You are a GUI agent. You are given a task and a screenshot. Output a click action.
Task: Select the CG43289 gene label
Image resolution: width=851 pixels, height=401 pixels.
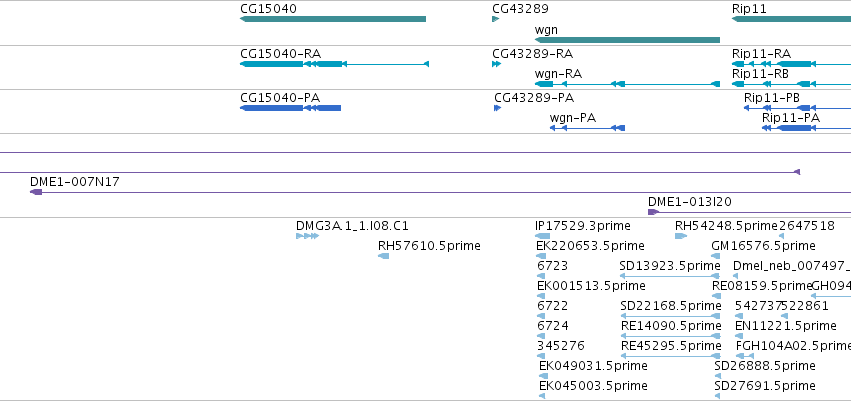(x=520, y=9)
